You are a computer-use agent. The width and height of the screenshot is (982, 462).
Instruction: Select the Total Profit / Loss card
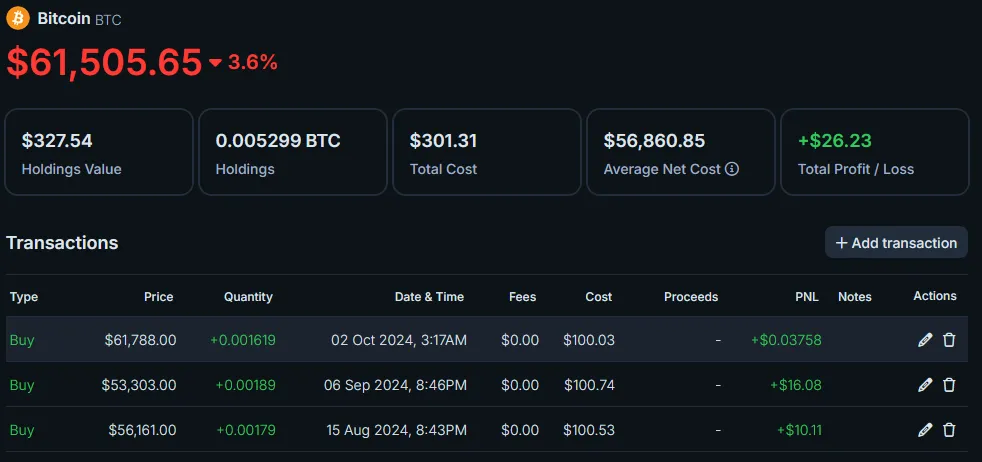[x=875, y=152]
